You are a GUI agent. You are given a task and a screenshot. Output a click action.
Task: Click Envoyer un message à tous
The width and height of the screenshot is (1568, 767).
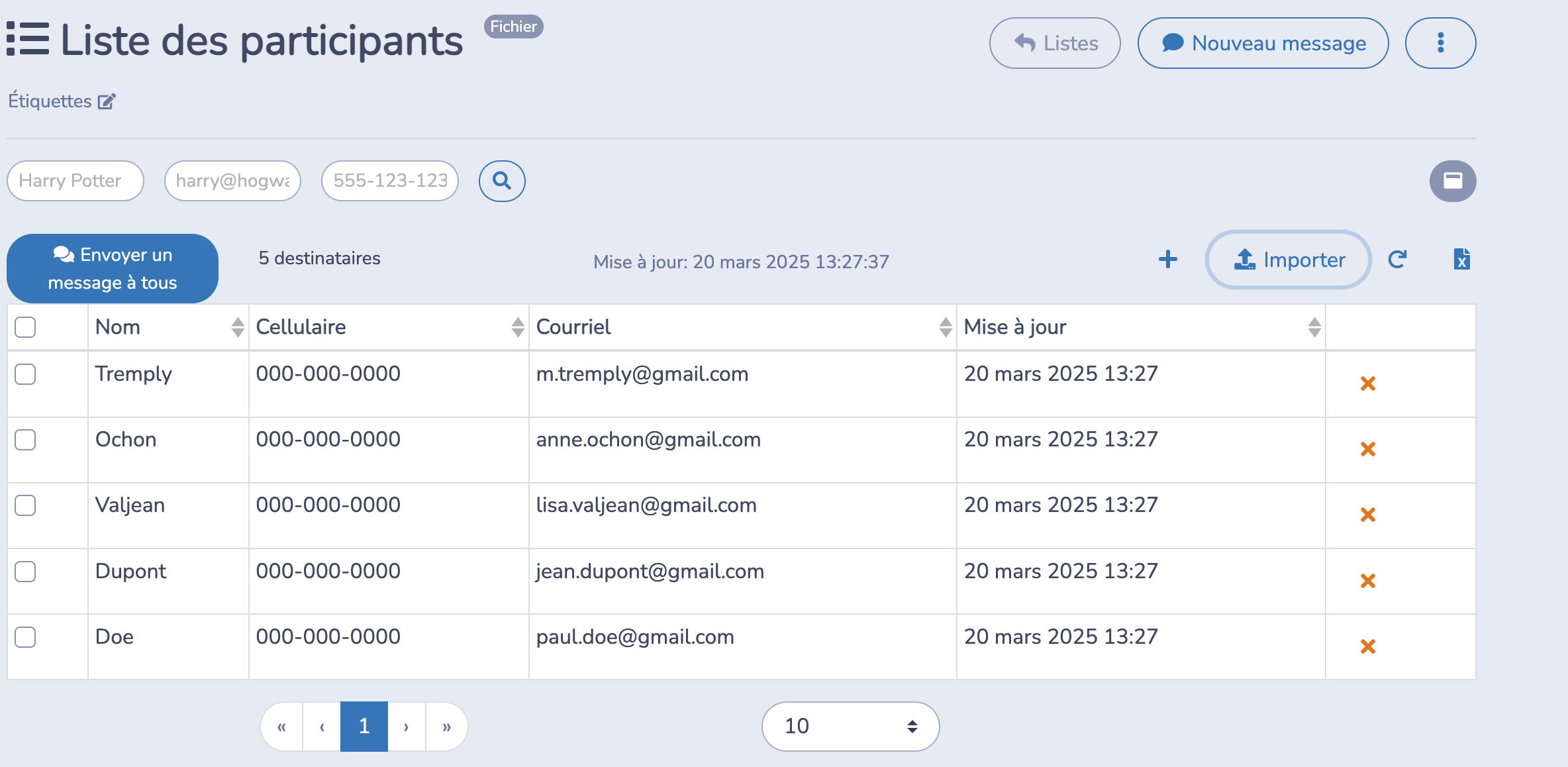click(x=113, y=268)
